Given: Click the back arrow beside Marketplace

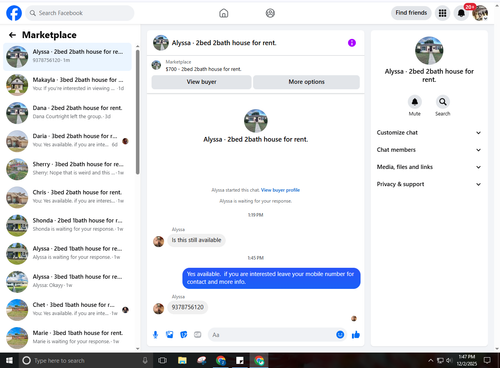Looking at the screenshot, I should 12,35.
